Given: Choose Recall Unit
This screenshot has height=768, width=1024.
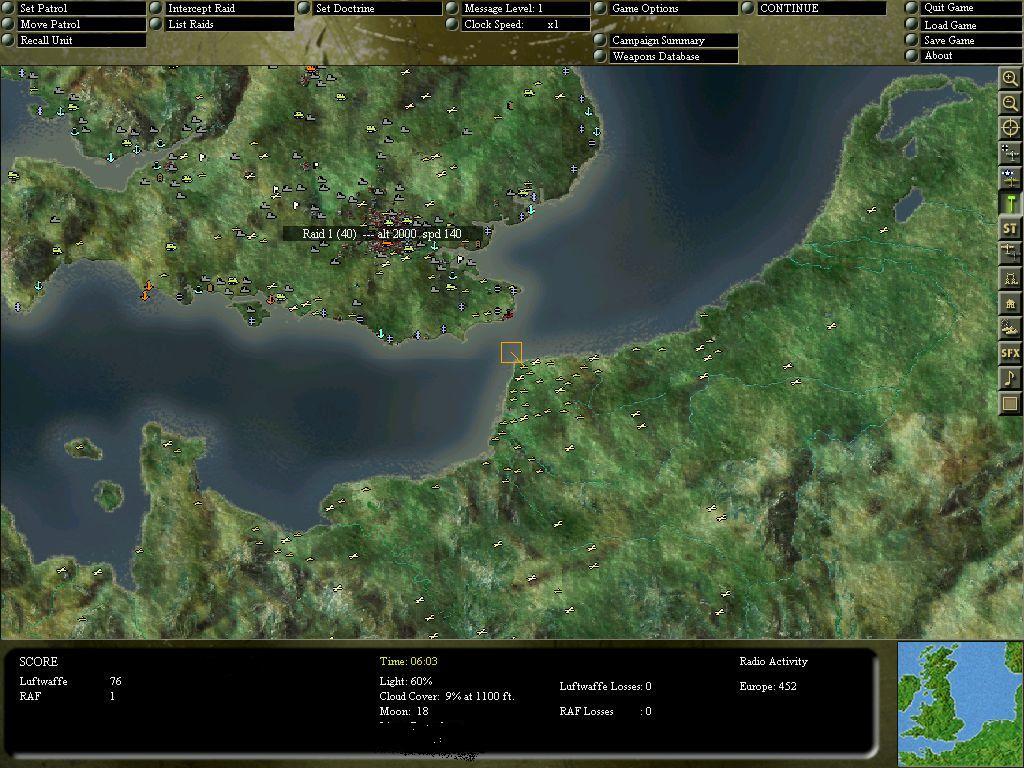Looking at the screenshot, I should [82, 40].
